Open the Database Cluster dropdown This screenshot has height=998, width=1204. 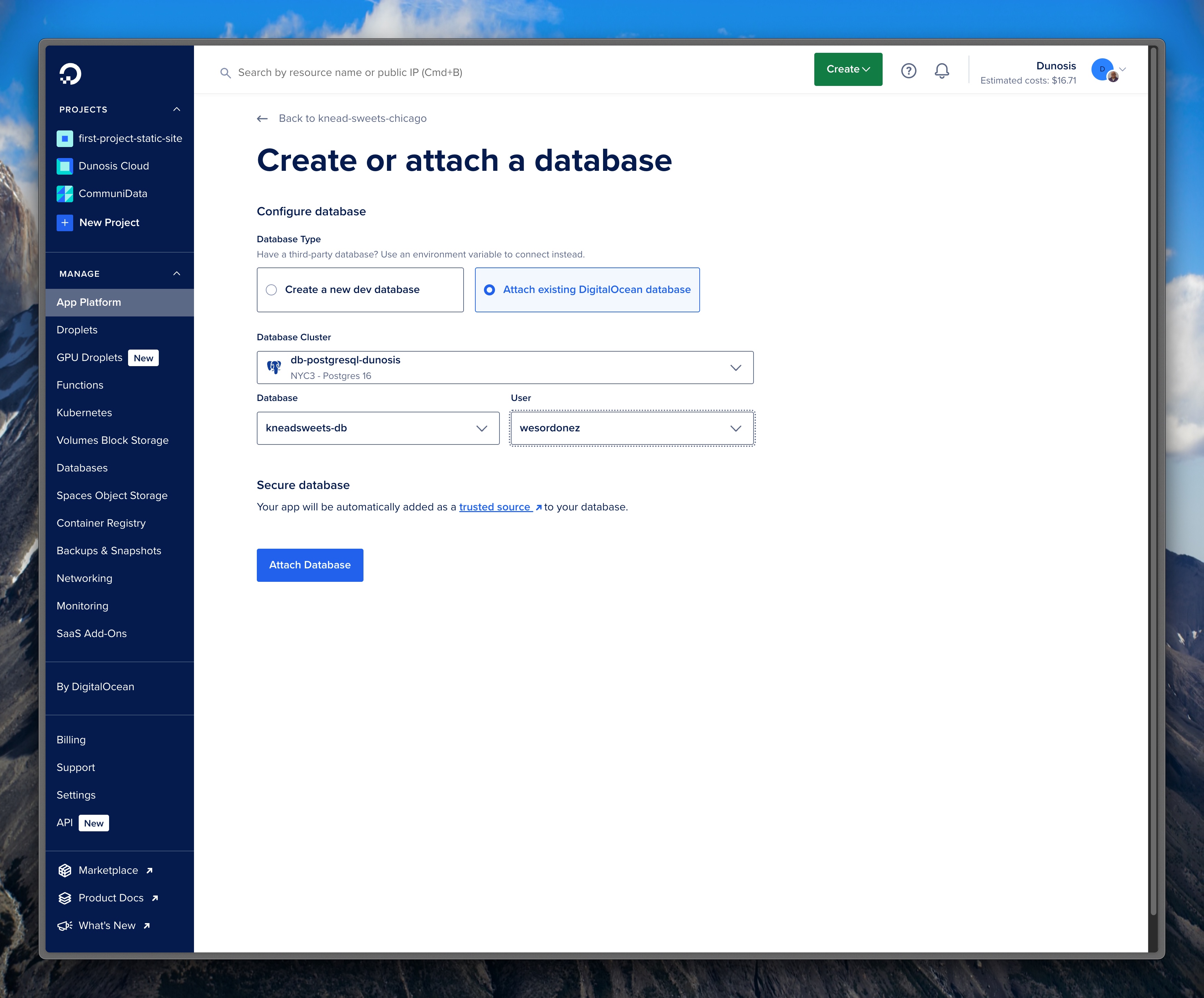[736, 368]
